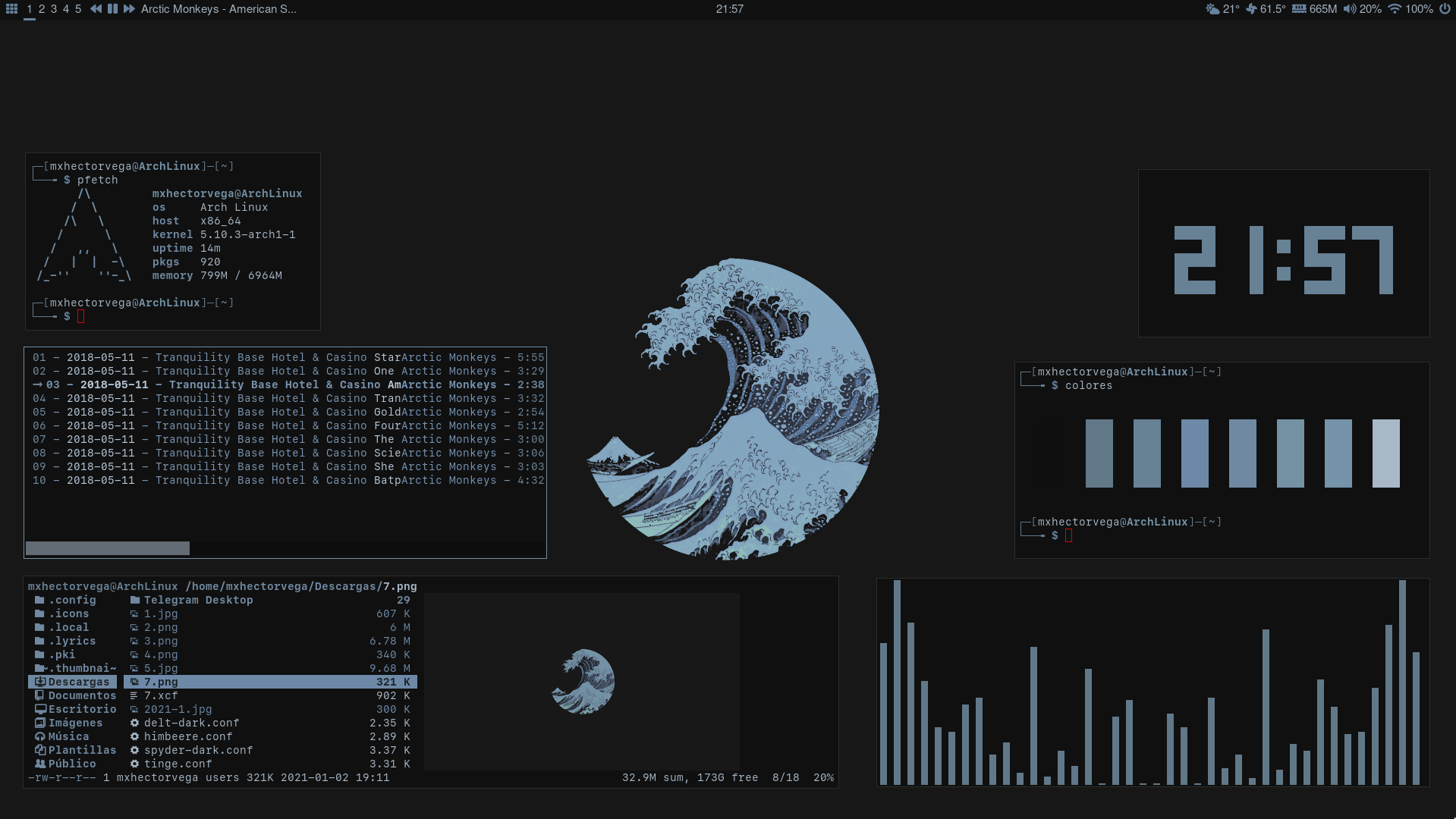Image resolution: width=1456 pixels, height=819 pixels.
Task: Select the .thumbnai~ folder in ranger
Action: pyautogui.click(x=72, y=668)
